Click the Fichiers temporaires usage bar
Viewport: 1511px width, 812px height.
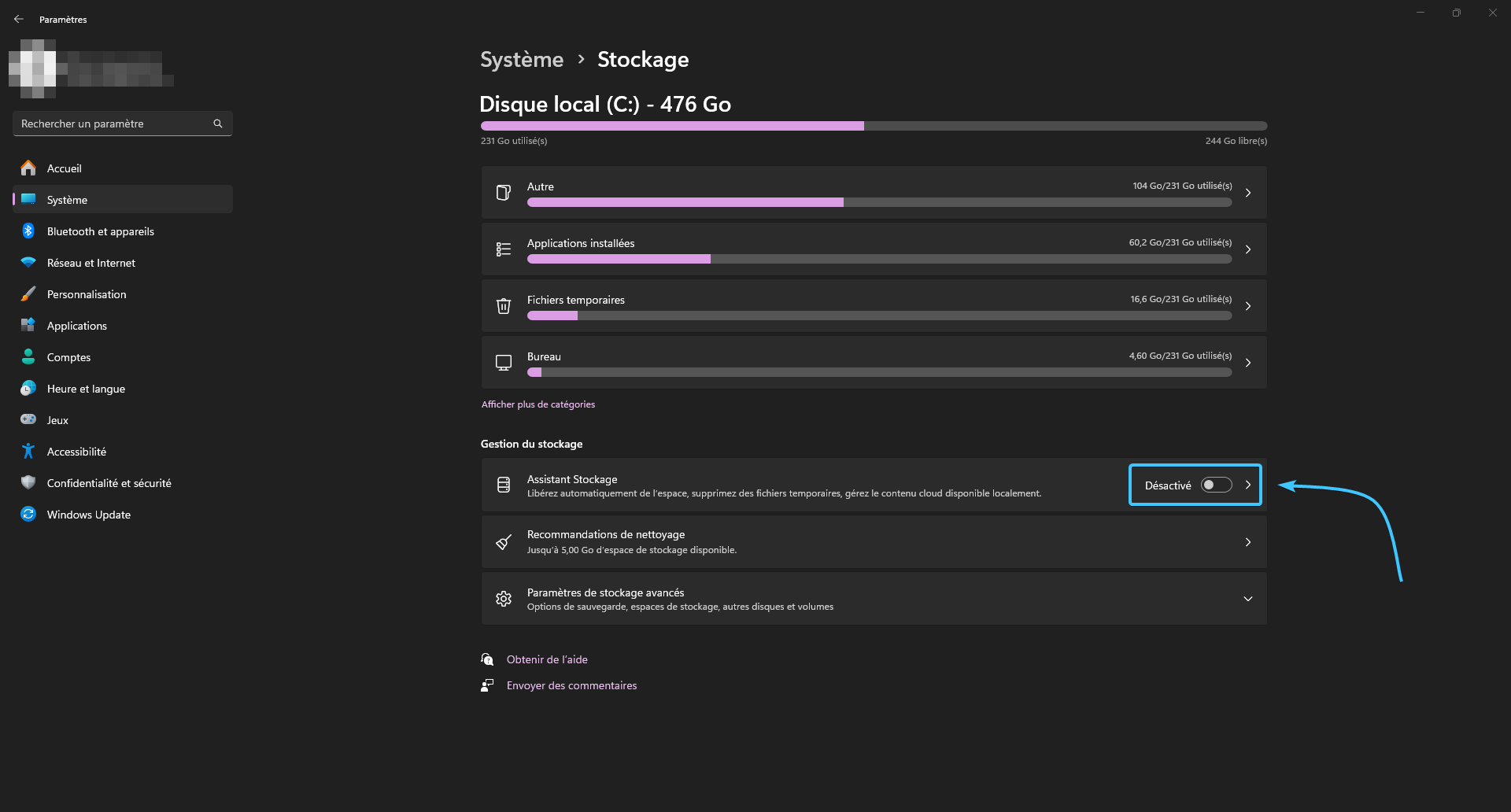click(x=879, y=316)
